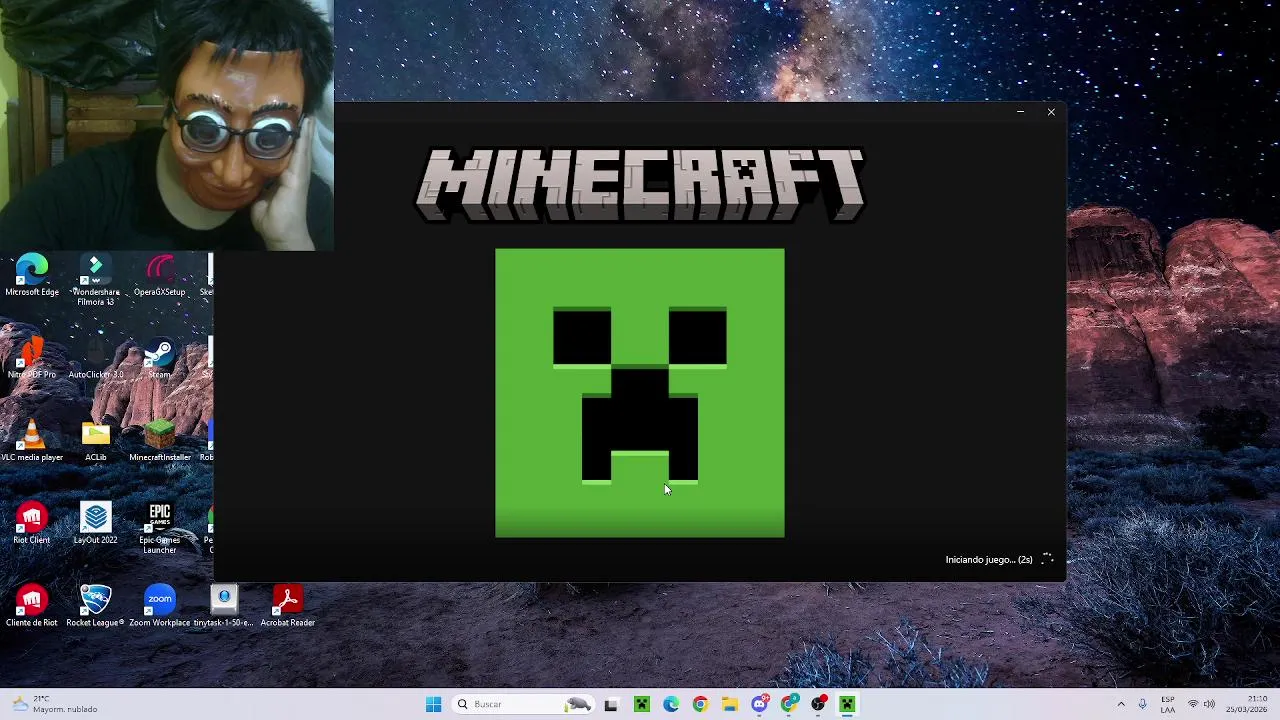Launch Rocket League from the desktop
This screenshot has width=1280, height=720.
96,606
